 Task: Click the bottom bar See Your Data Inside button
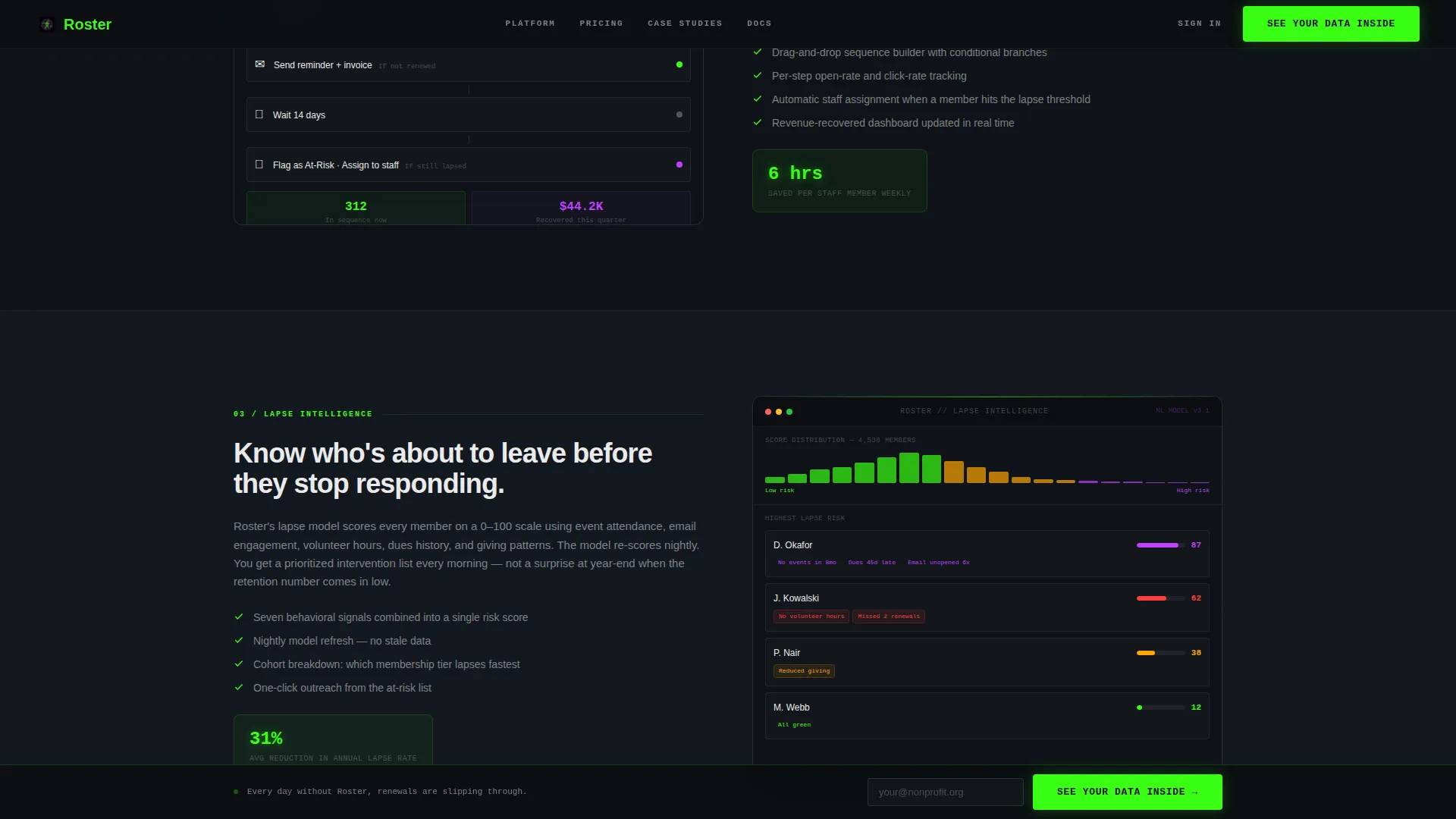coord(1128,792)
